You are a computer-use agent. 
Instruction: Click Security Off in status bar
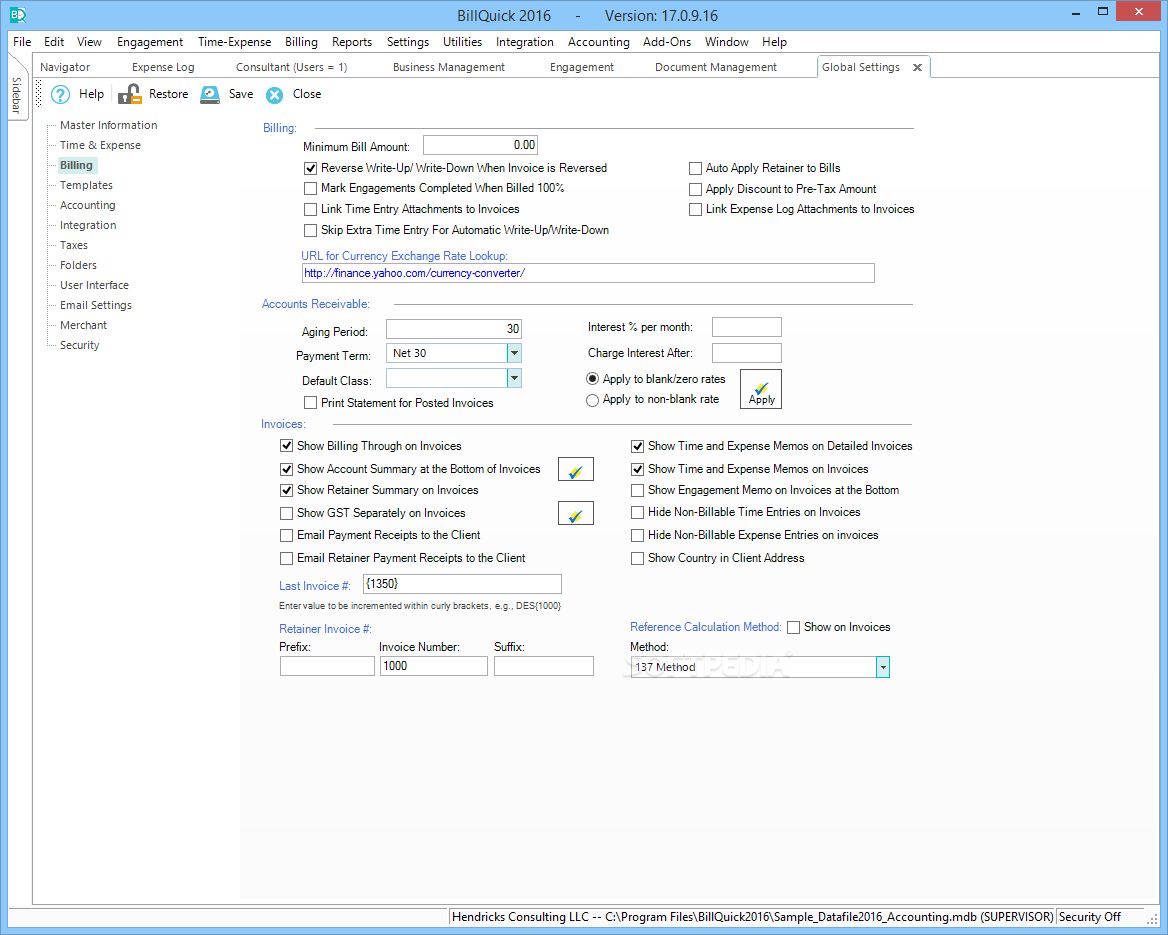pos(1090,917)
